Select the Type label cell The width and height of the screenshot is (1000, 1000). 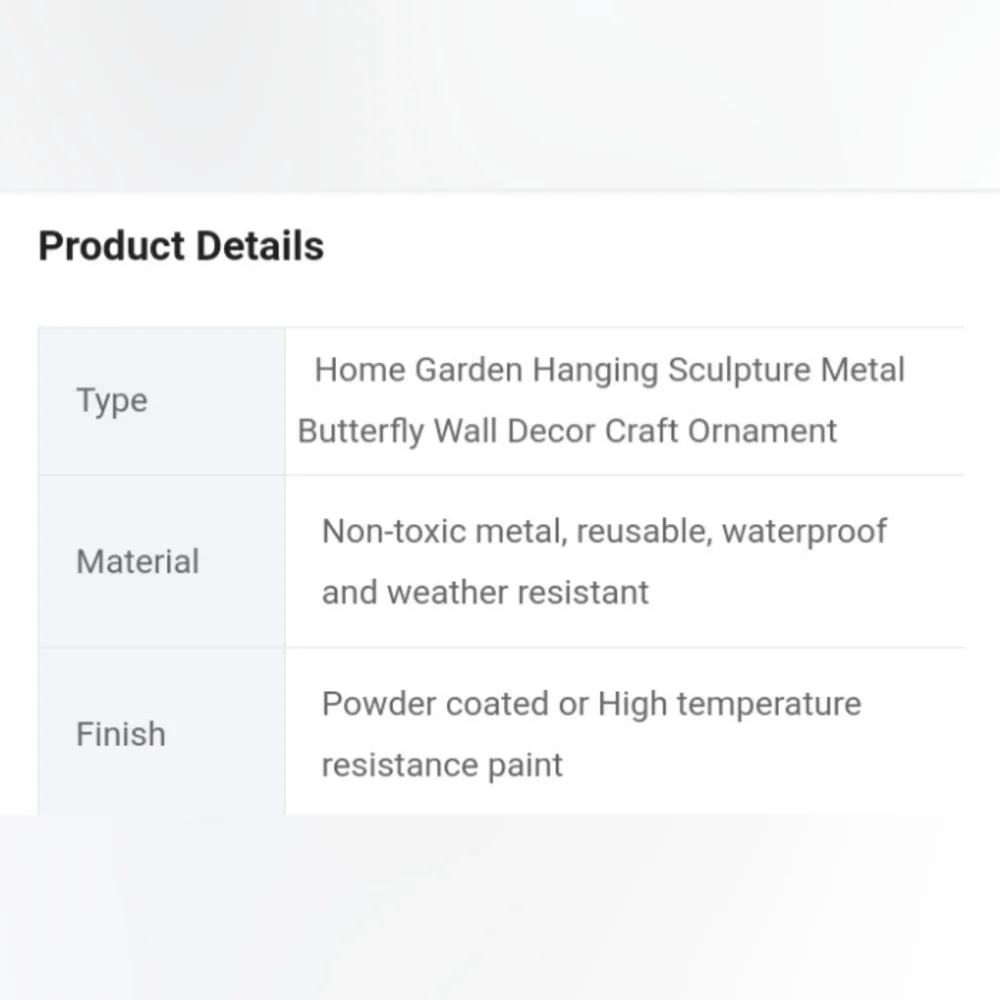click(x=162, y=401)
